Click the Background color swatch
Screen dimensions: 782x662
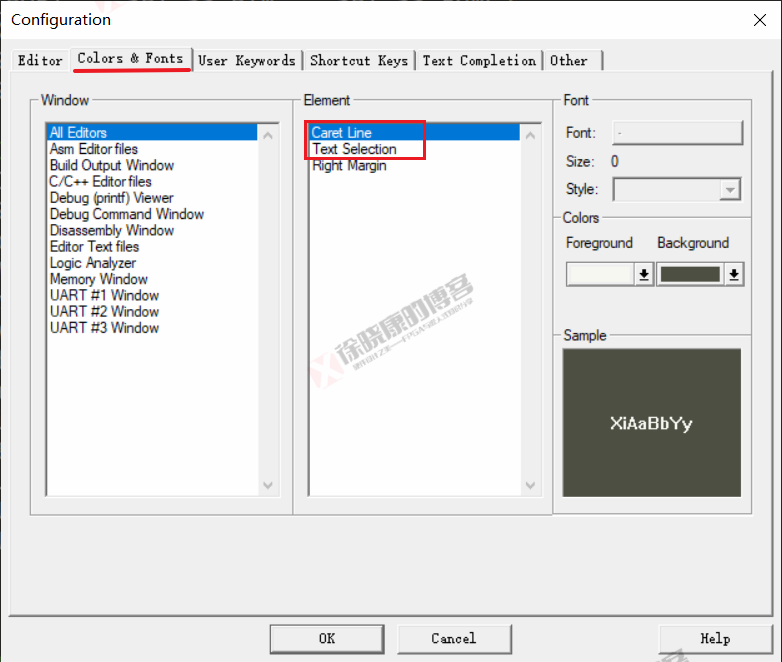click(690, 275)
